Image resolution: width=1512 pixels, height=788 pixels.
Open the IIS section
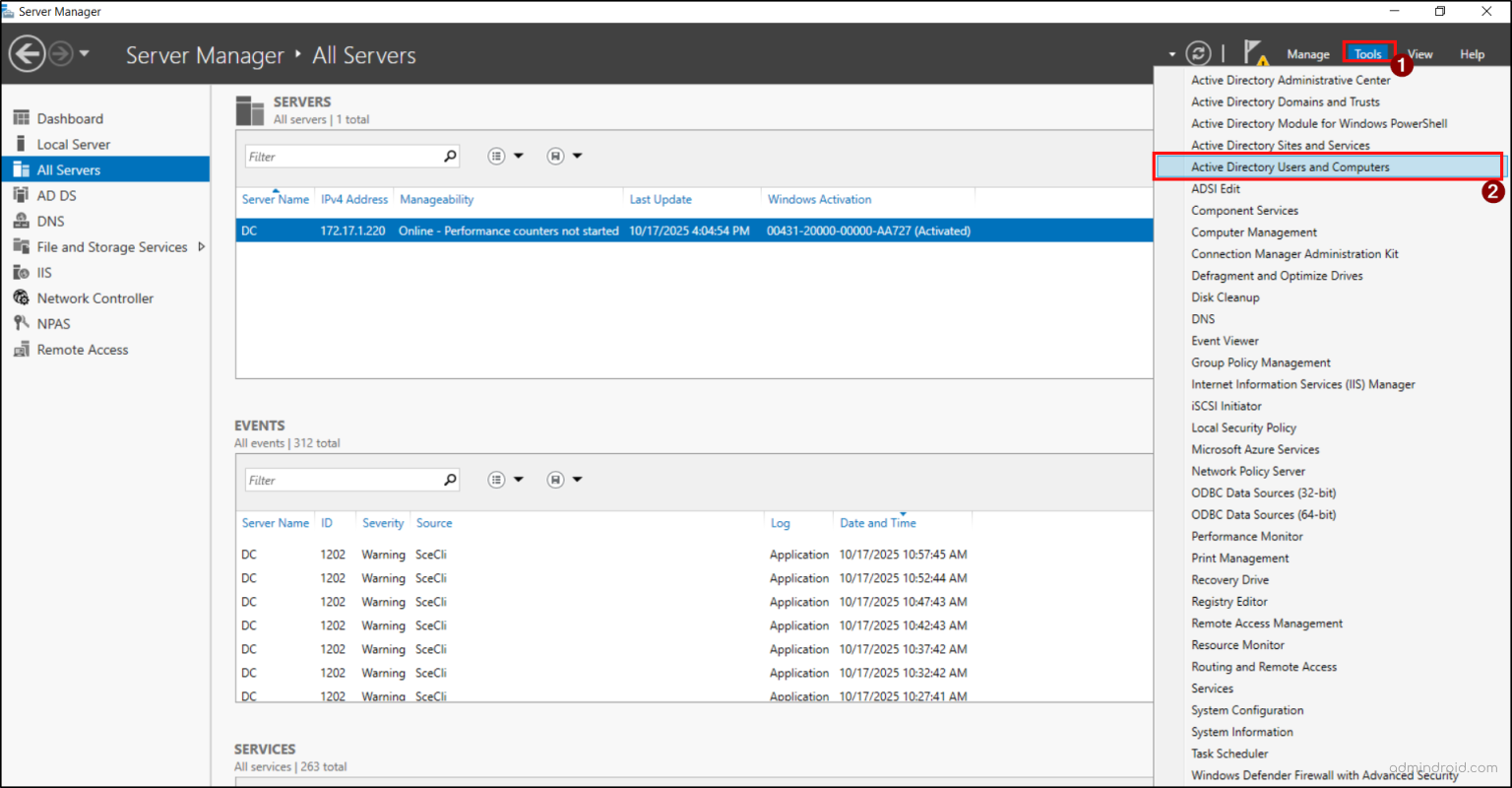click(x=45, y=272)
